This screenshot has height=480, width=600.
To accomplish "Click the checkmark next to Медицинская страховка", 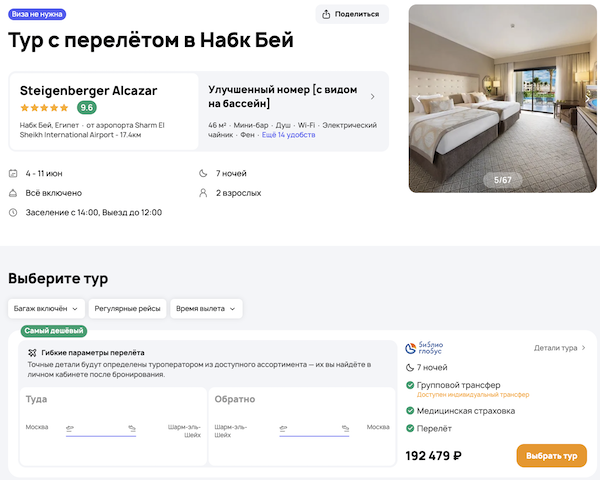I will tap(410, 410).
